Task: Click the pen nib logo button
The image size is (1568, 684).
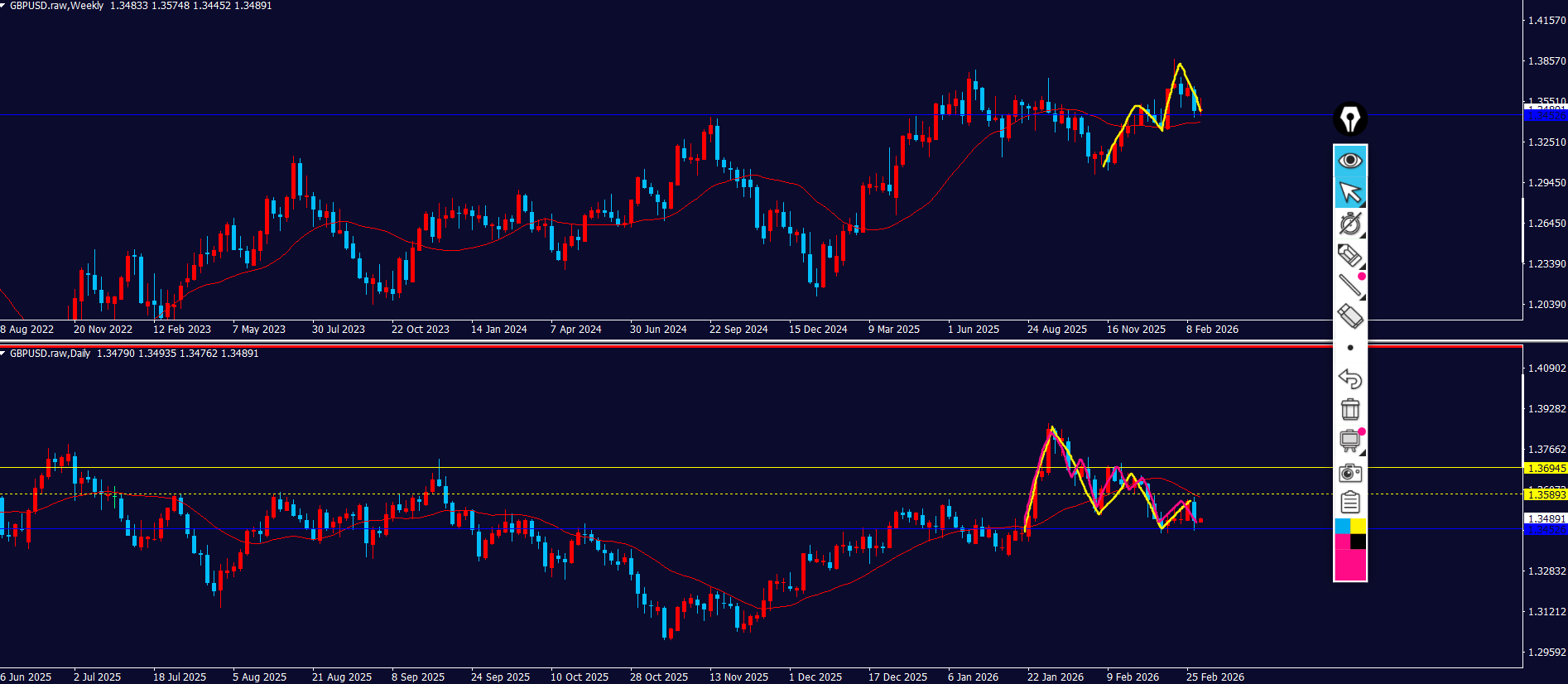Action: coord(1350,118)
